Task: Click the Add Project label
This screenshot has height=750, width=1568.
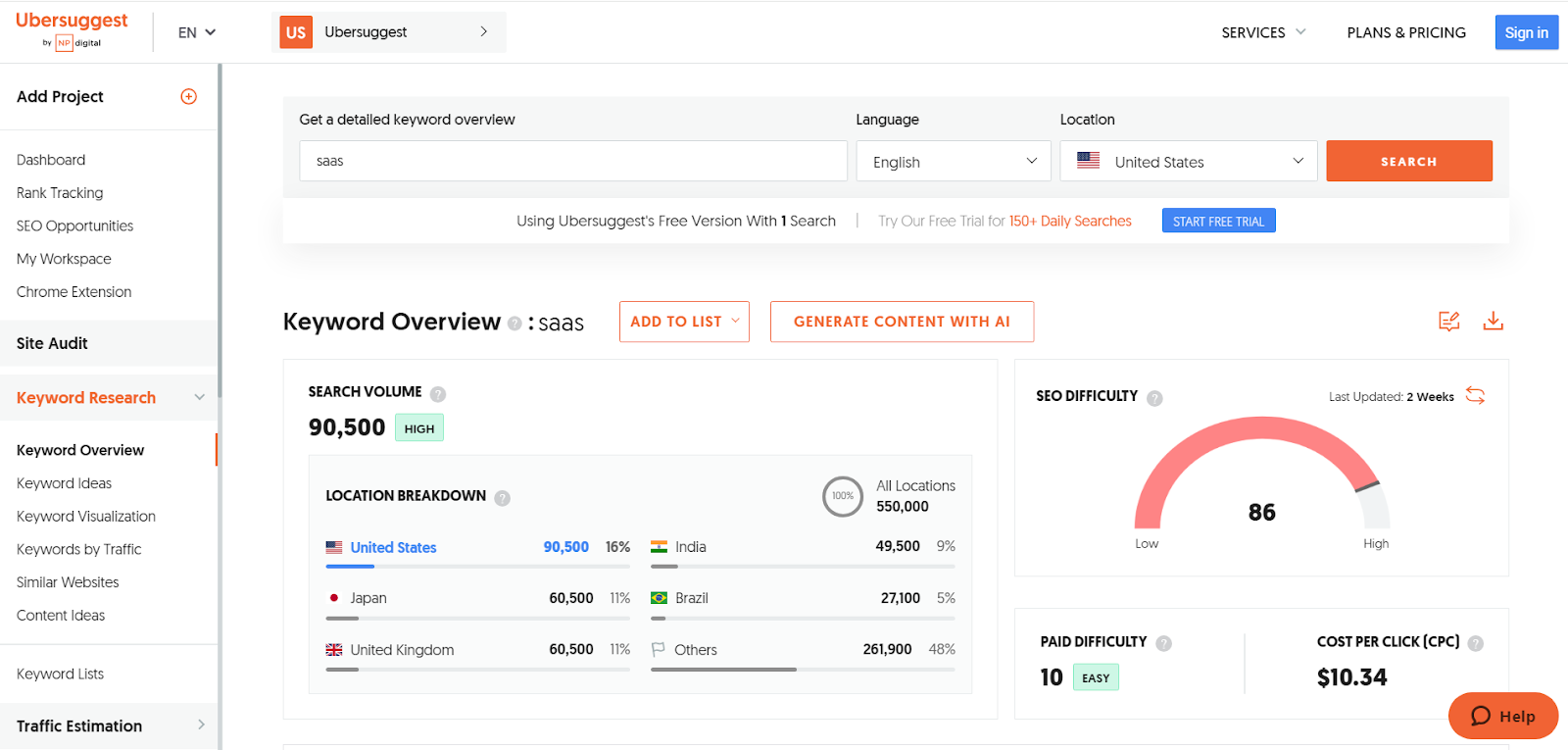Action: [60, 96]
